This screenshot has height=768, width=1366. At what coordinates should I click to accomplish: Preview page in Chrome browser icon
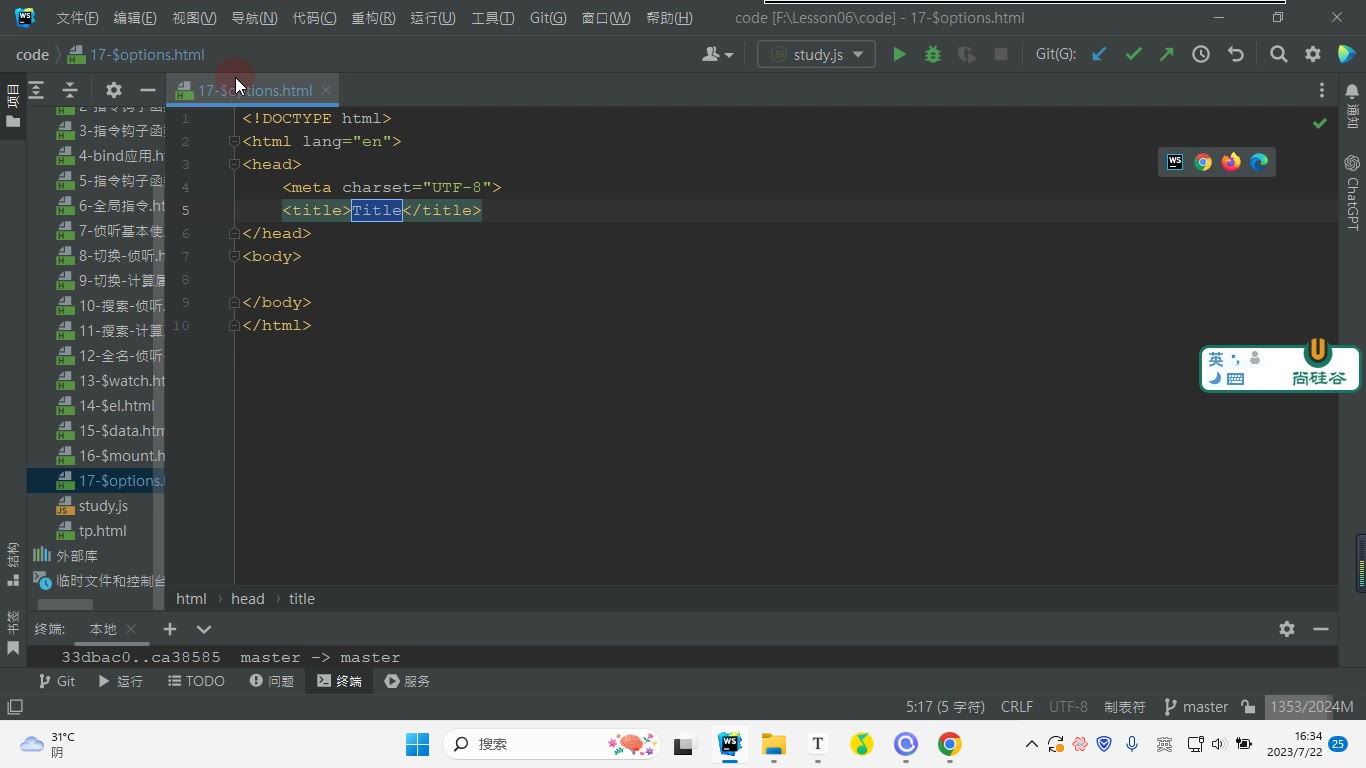tap(1203, 162)
